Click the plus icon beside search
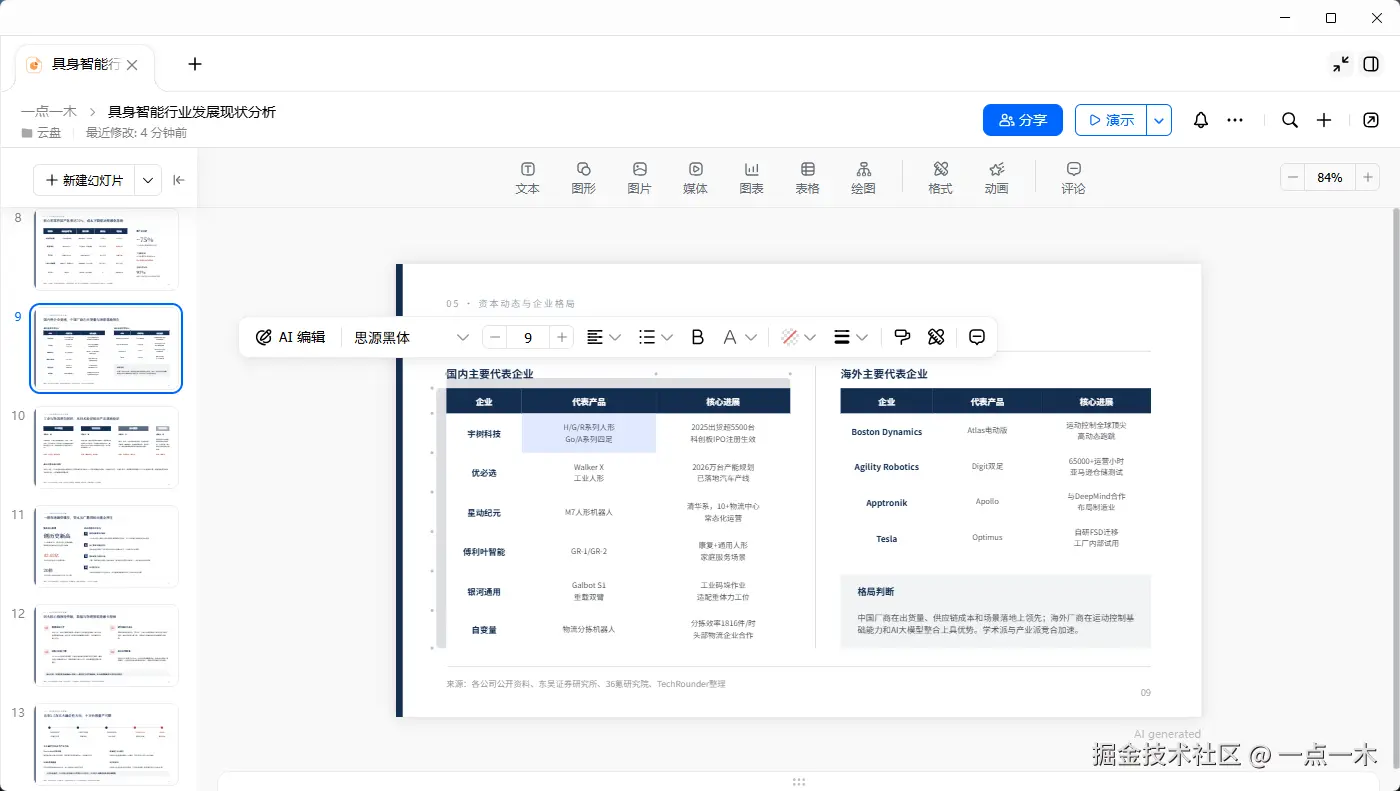 [x=1324, y=120]
